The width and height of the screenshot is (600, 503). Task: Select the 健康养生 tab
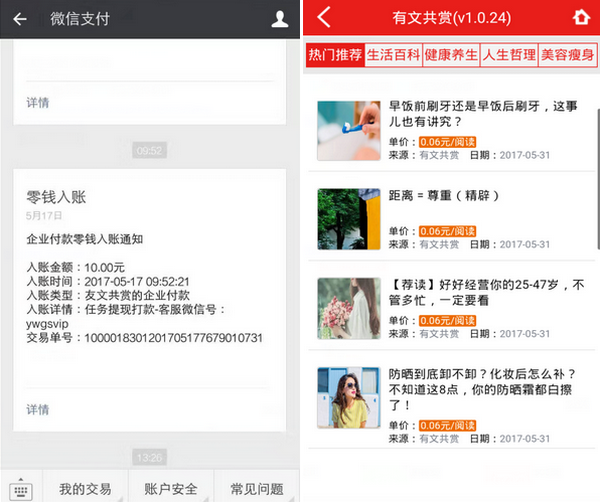click(451, 55)
